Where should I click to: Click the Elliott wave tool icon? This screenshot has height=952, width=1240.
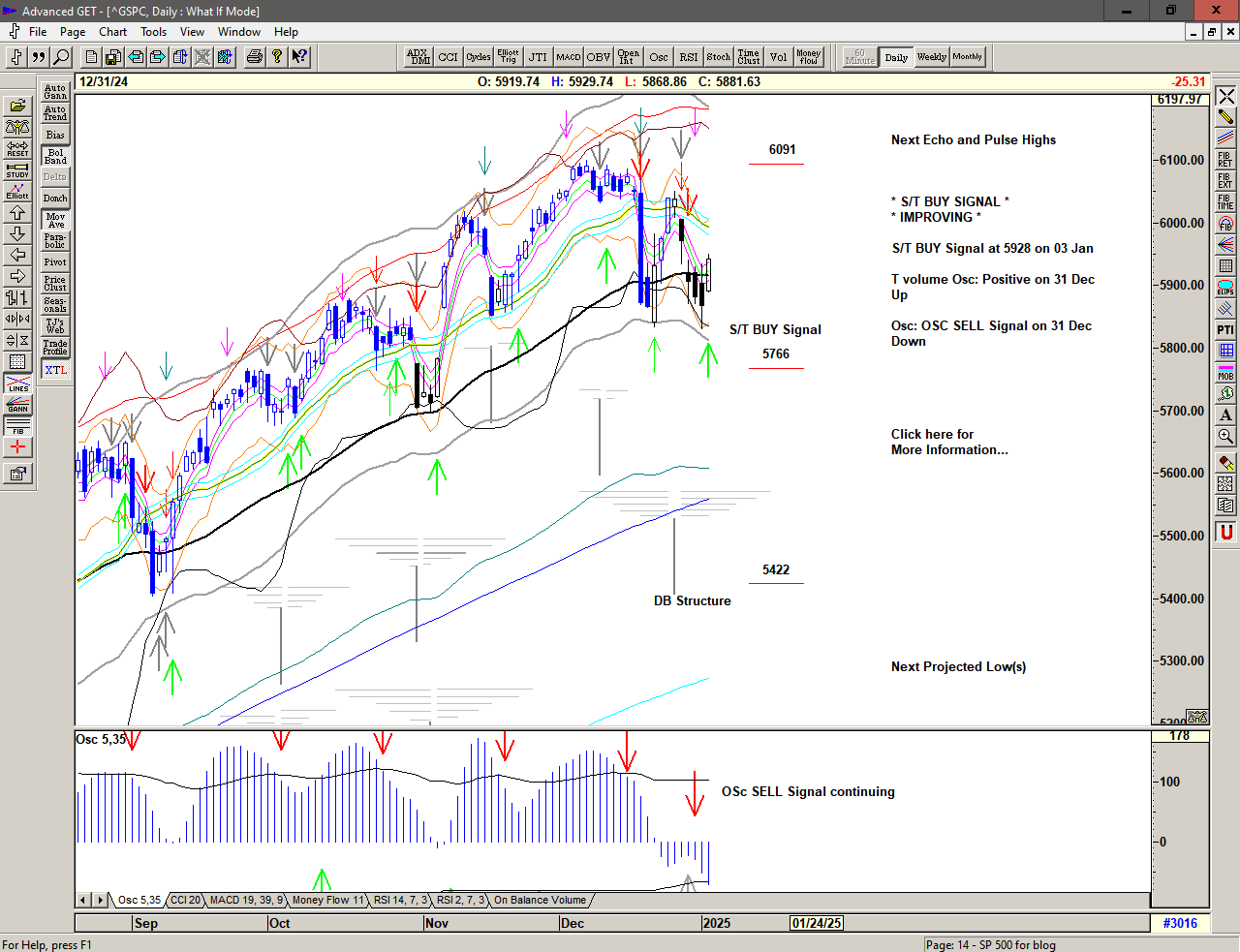click(17, 191)
